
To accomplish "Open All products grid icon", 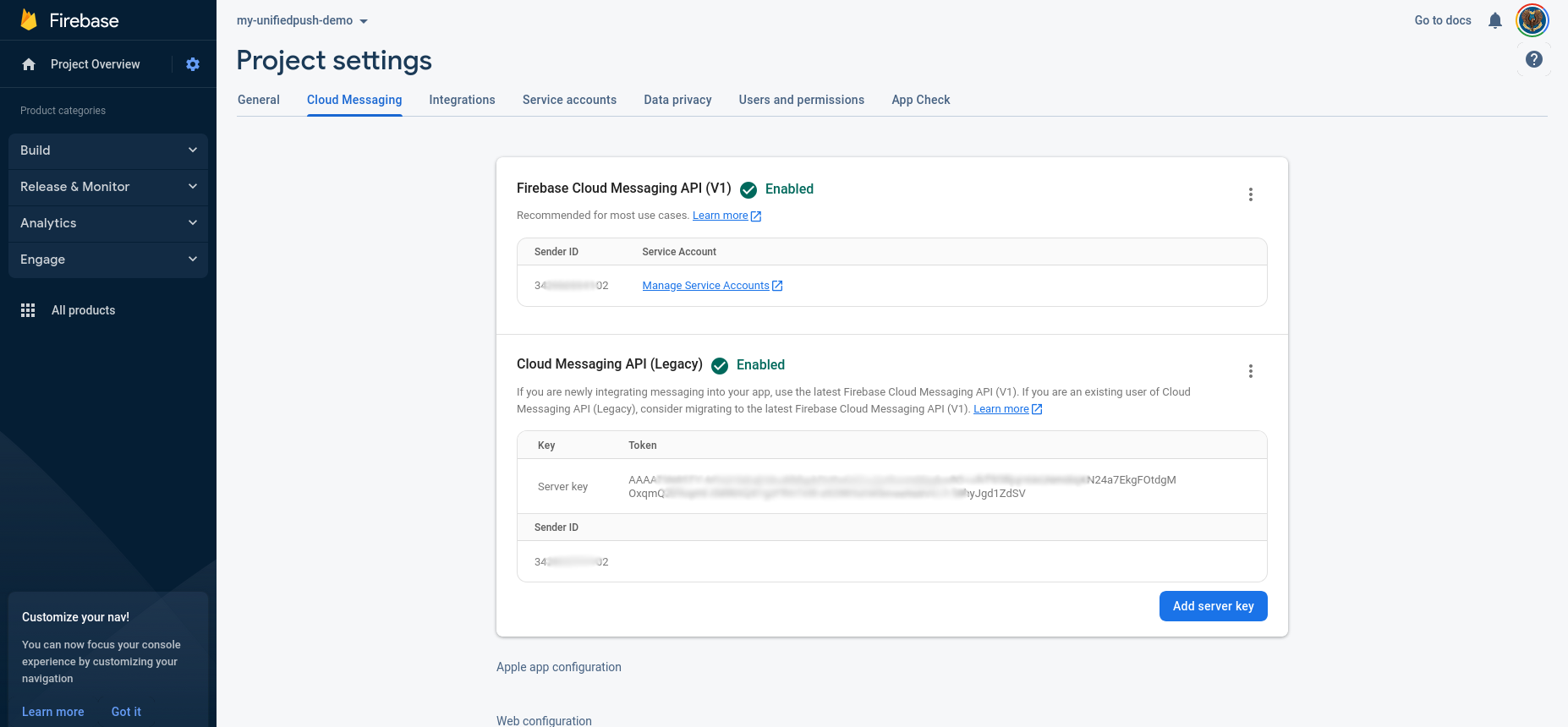I will (x=28, y=310).
